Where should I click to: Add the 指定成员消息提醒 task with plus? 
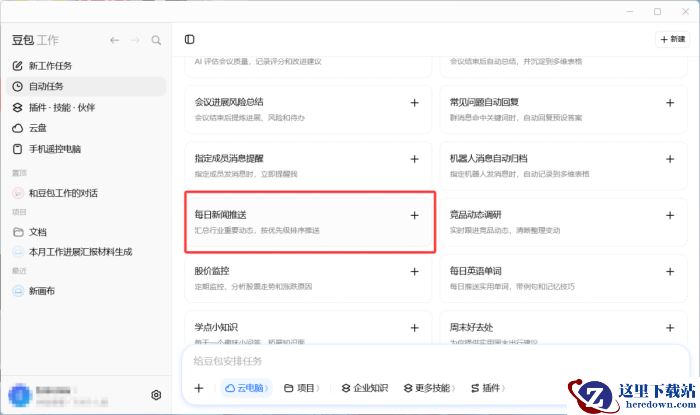(x=414, y=159)
